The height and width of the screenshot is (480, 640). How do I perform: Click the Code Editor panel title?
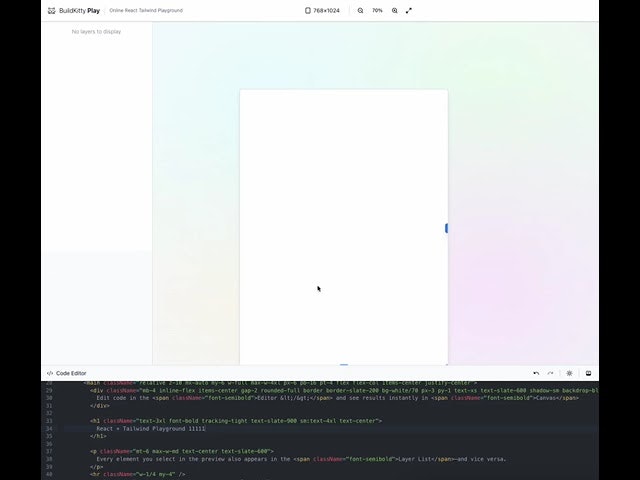pos(71,373)
